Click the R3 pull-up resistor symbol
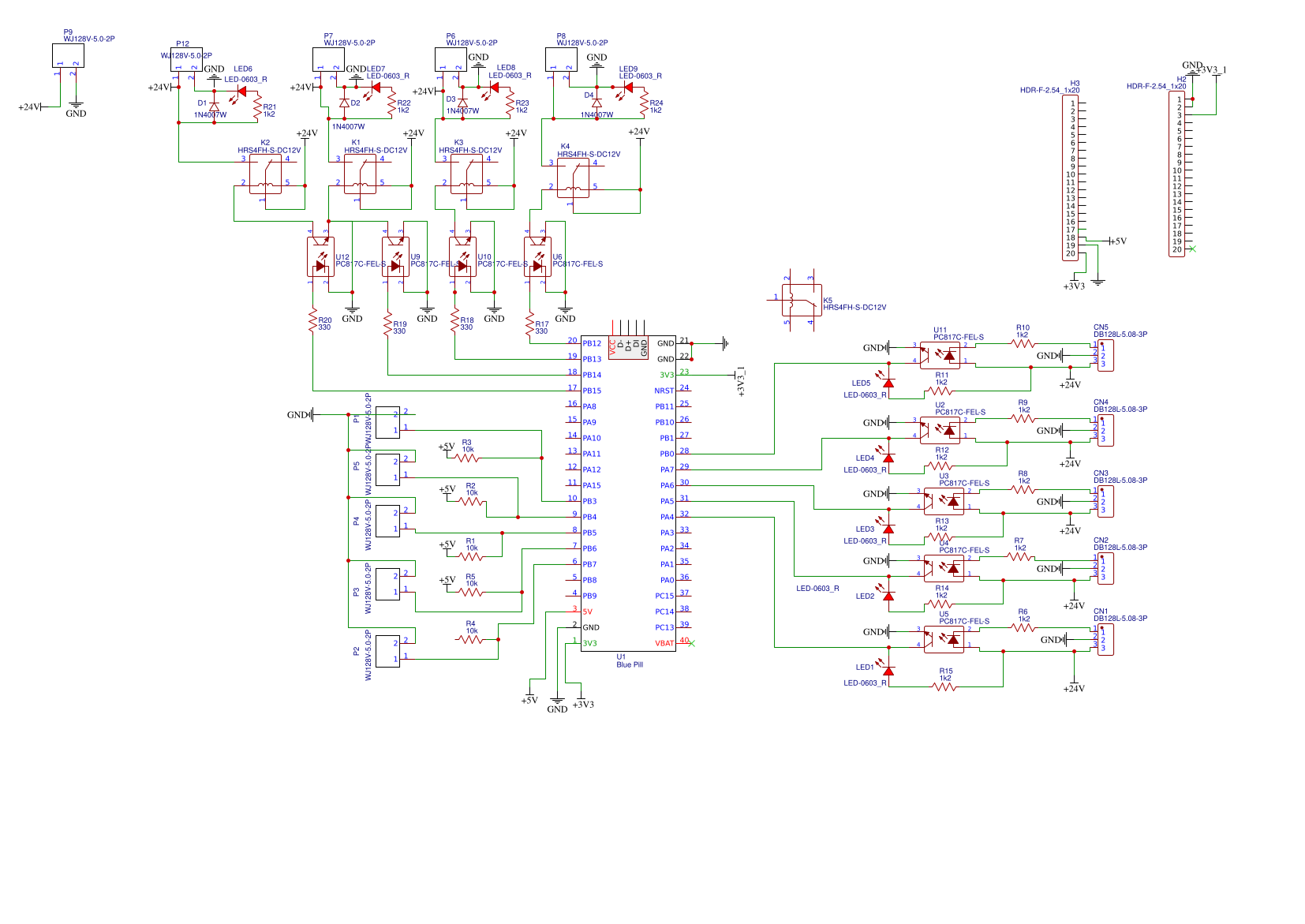 [467, 458]
